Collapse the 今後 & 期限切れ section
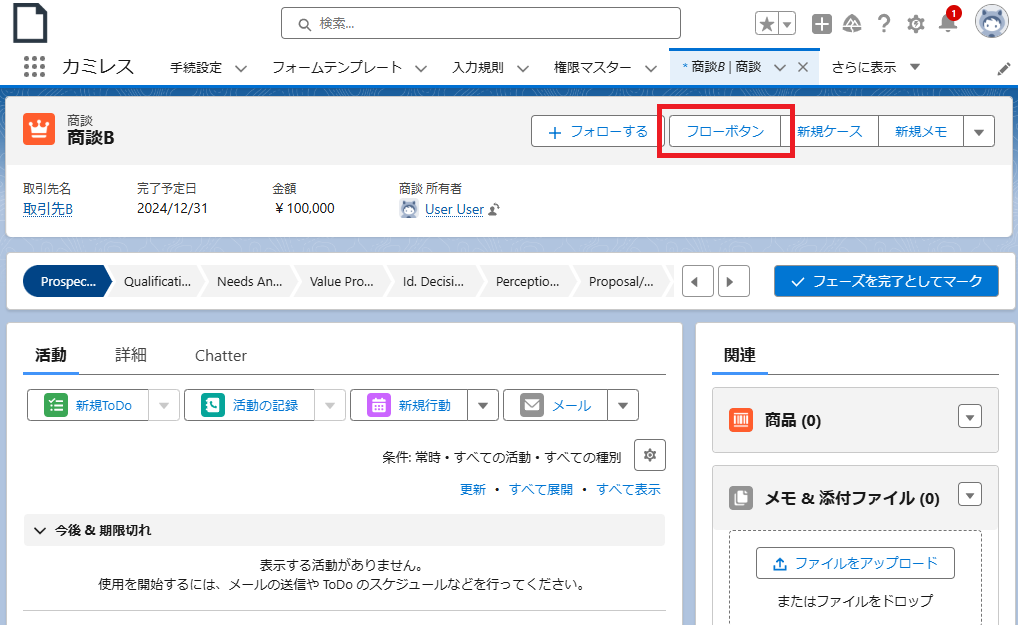The width and height of the screenshot is (1018, 625). (344, 530)
